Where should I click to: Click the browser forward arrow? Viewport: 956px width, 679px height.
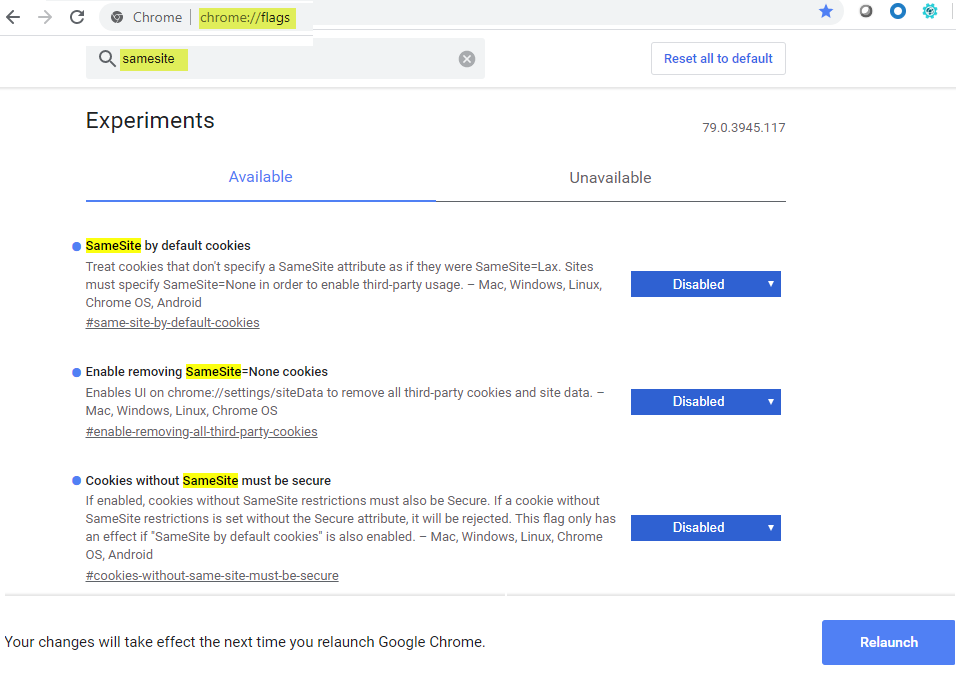tap(44, 17)
